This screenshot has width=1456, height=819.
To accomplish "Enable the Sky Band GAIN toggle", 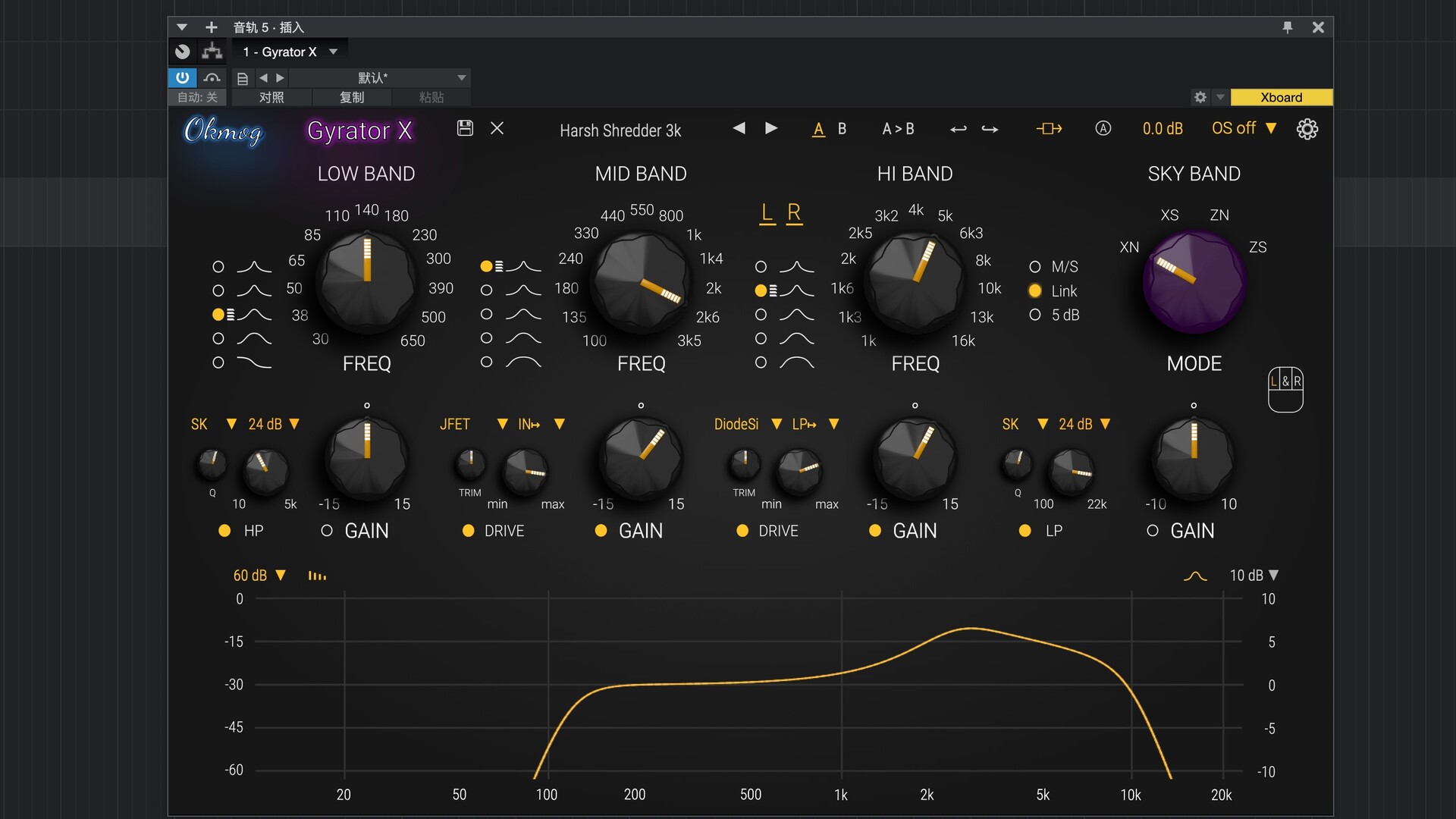I will [1153, 531].
